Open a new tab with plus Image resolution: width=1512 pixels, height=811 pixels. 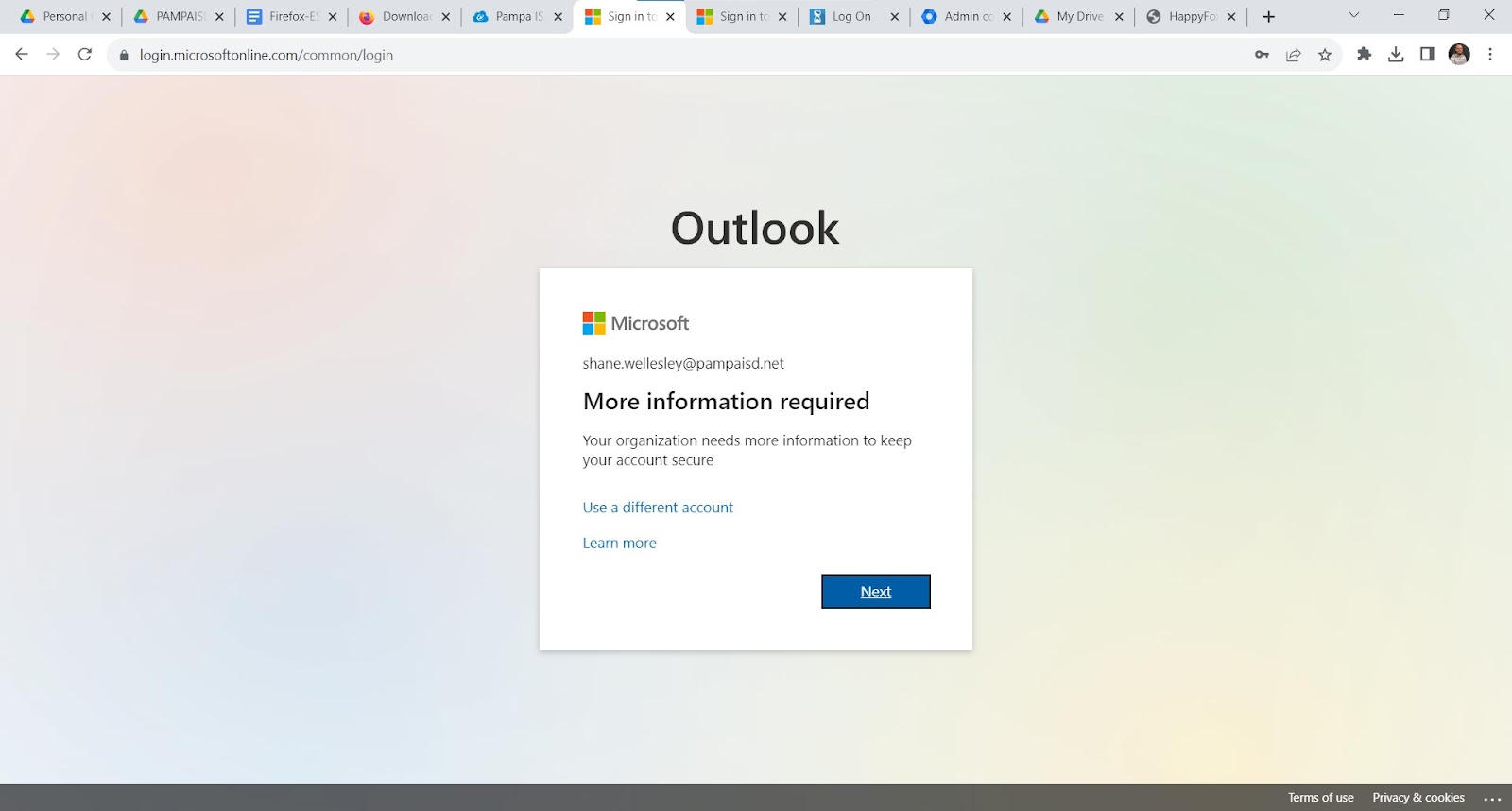point(1269,16)
